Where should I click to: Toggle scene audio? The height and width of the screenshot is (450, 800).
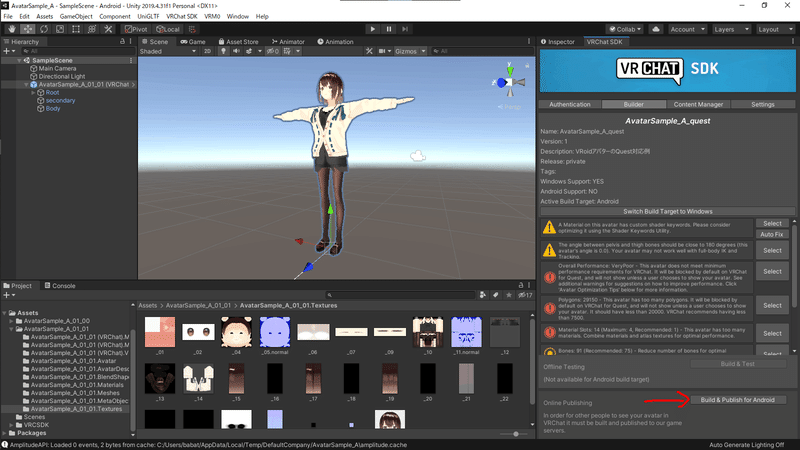(236, 51)
